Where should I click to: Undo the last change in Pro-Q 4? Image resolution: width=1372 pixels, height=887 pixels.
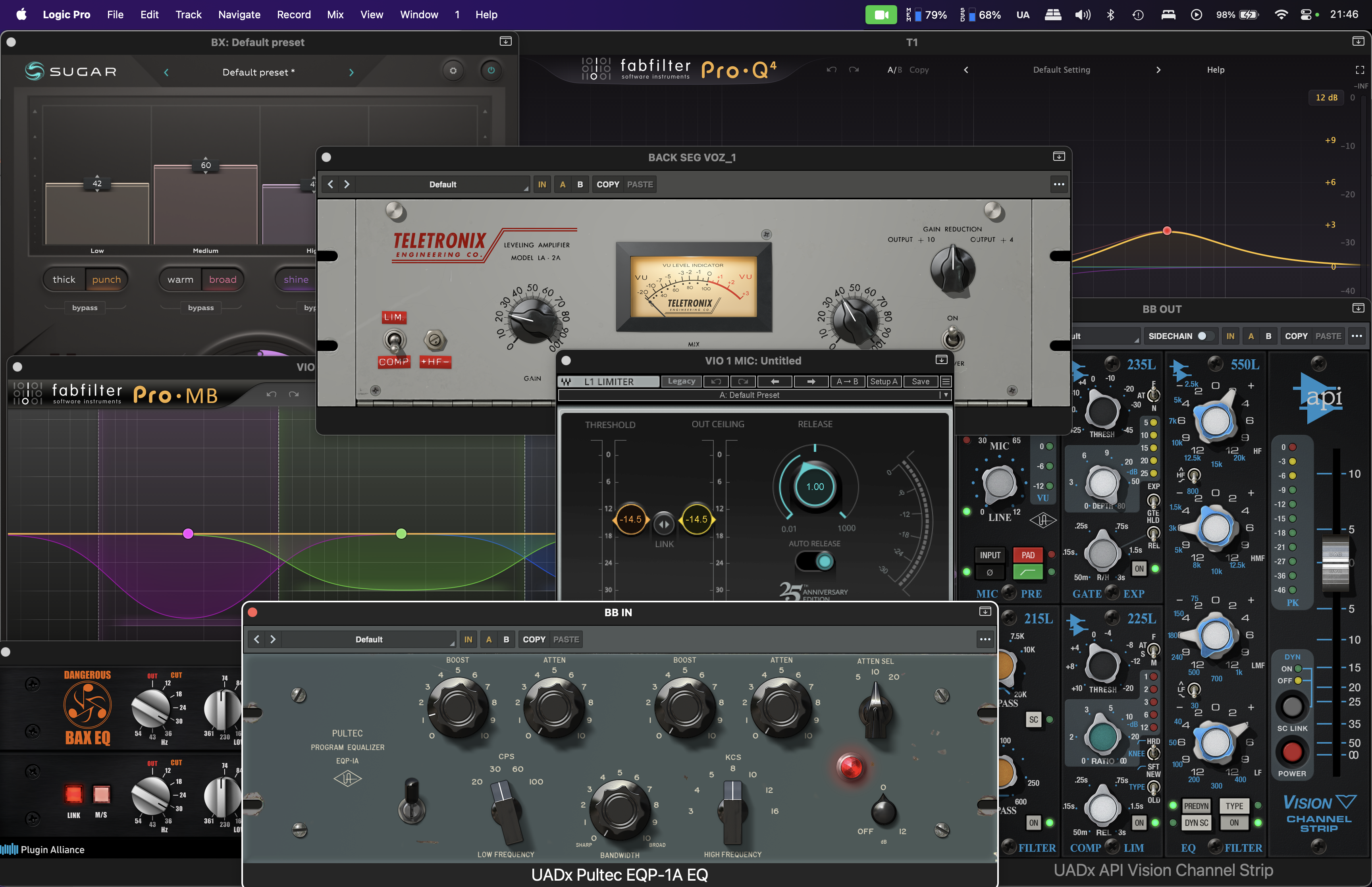point(831,70)
